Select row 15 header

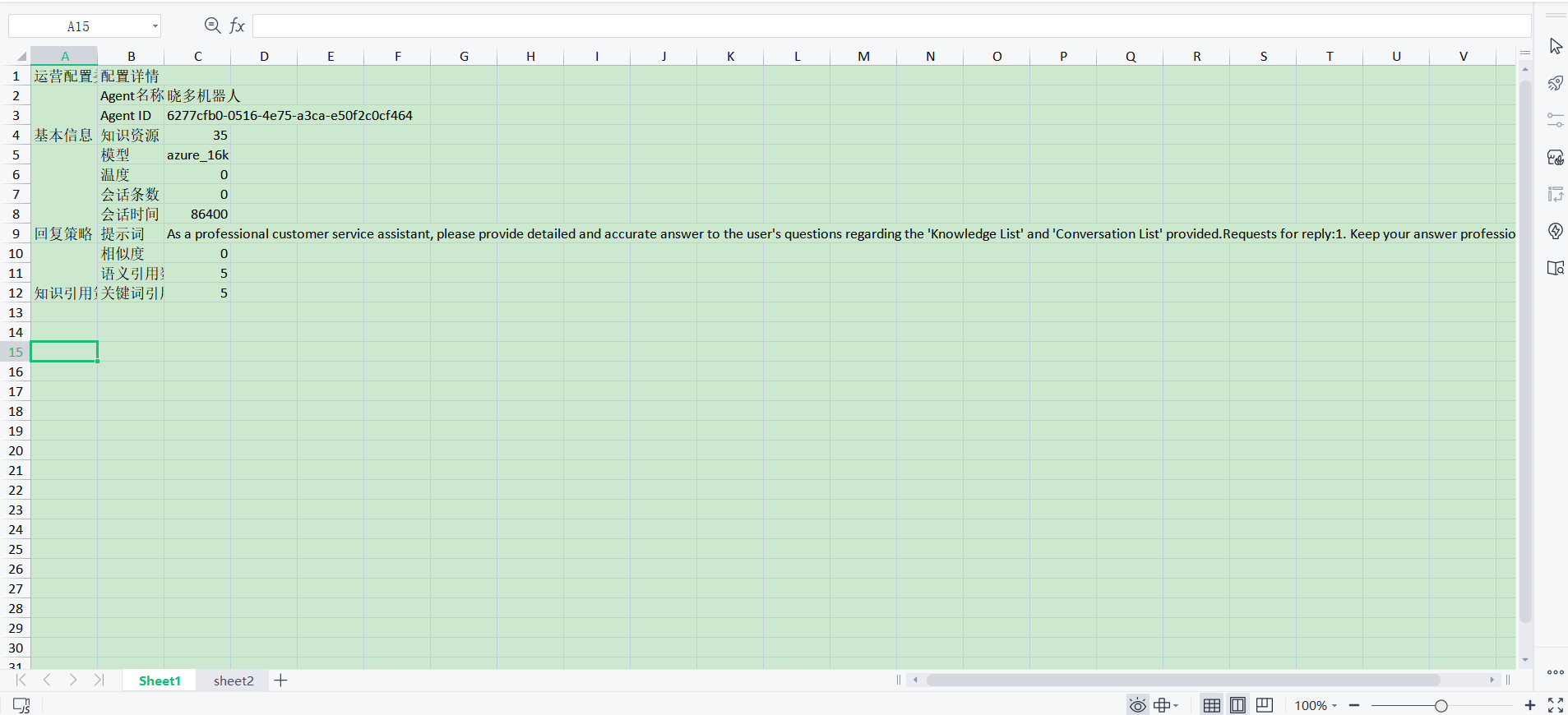[x=16, y=352]
